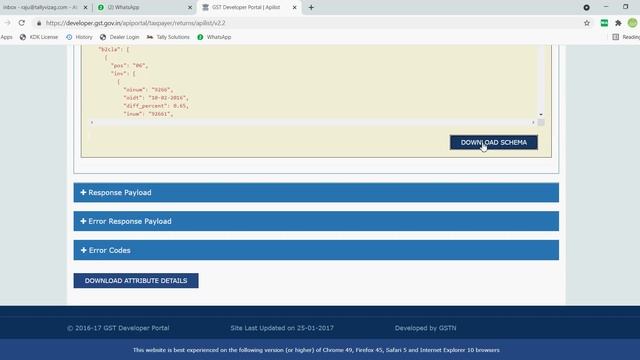This screenshot has height=360, width=640.
Task: Open the Dealer Login bookmark
Action: pyautogui.click(x=120, y=37)
